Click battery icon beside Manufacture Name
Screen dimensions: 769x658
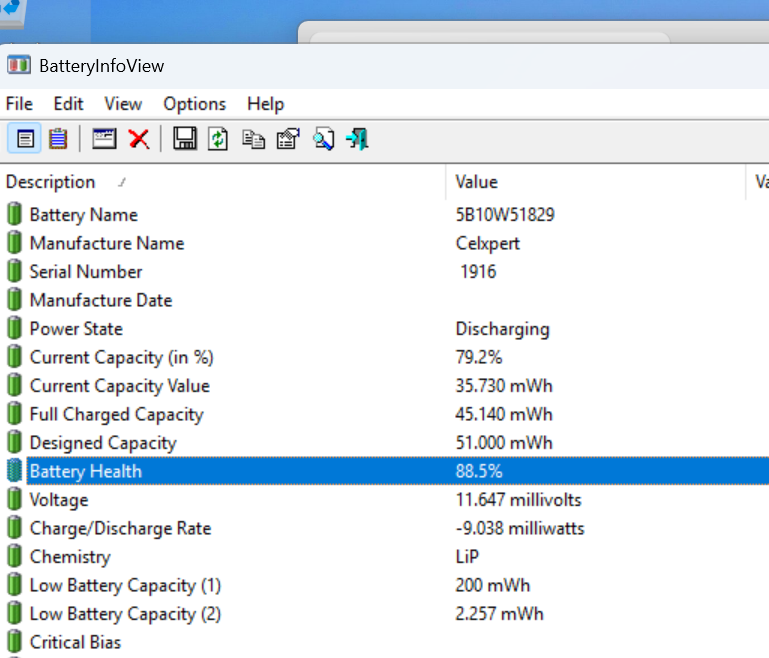[x=15, y=243]
